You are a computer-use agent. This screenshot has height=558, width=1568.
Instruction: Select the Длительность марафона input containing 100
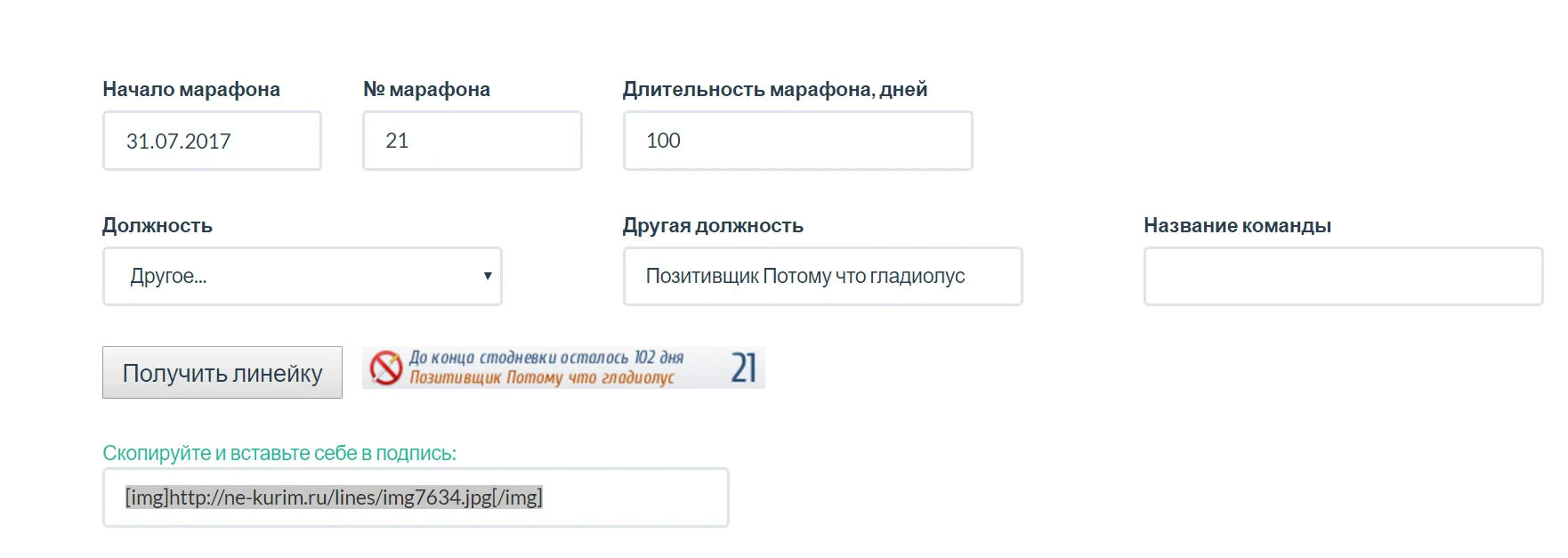797,141
